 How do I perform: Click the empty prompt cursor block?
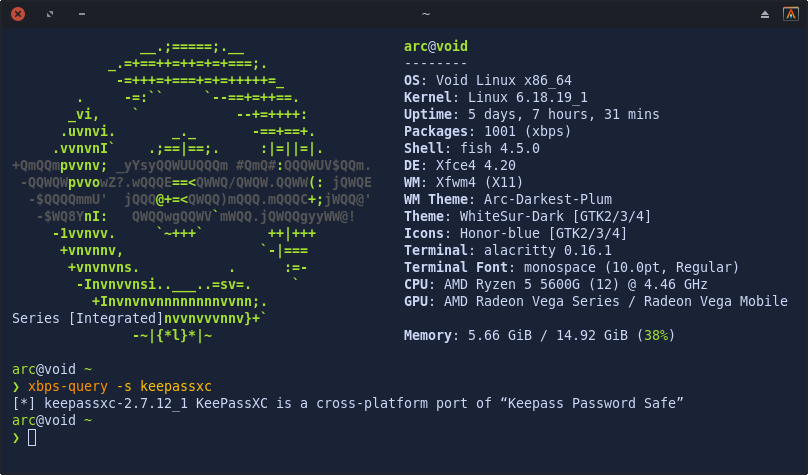[x=32, y=437]
